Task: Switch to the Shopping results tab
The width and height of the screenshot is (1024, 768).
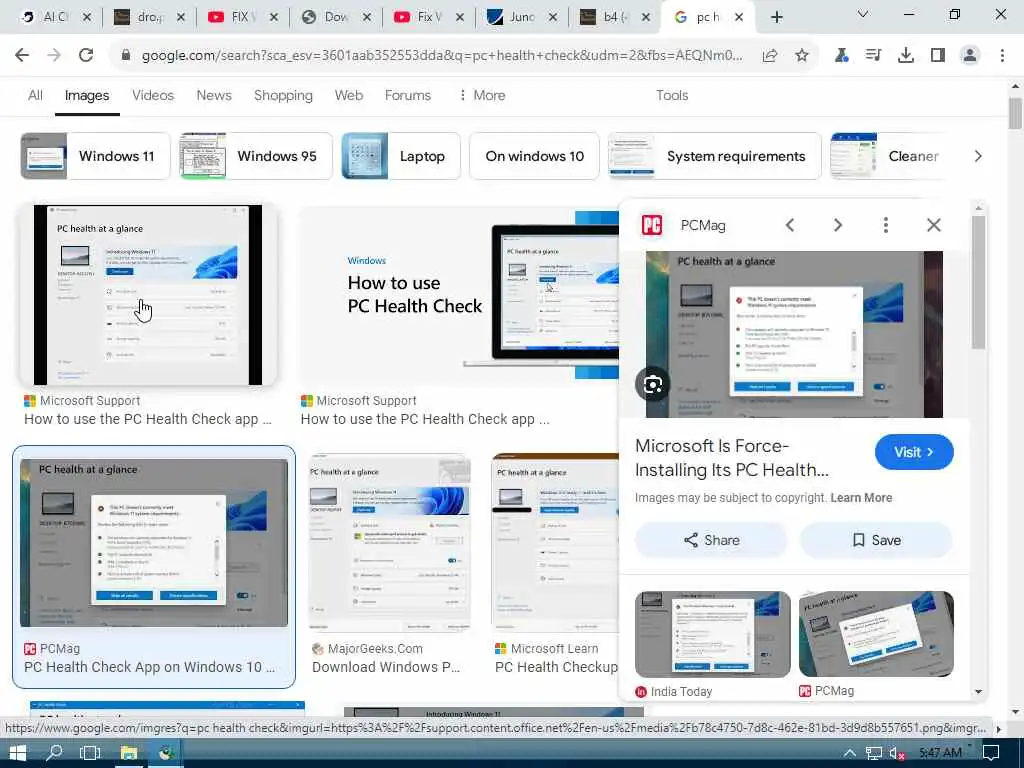Action: click(283, 95)
